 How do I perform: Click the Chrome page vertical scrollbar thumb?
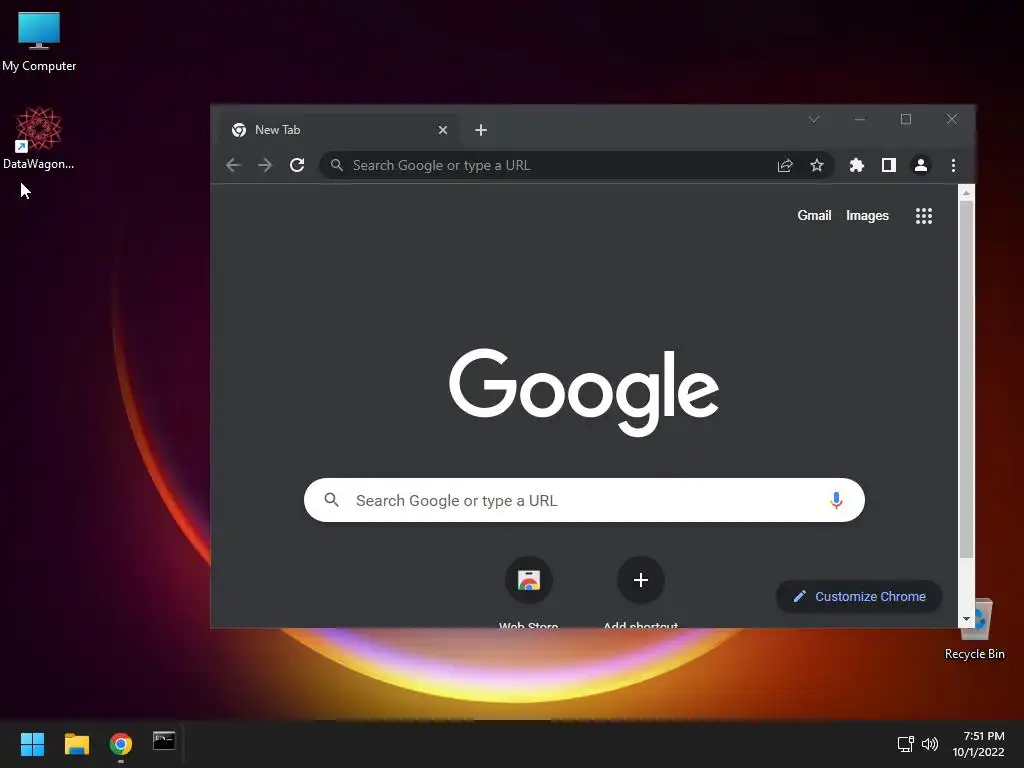click(x=967, y=379)
